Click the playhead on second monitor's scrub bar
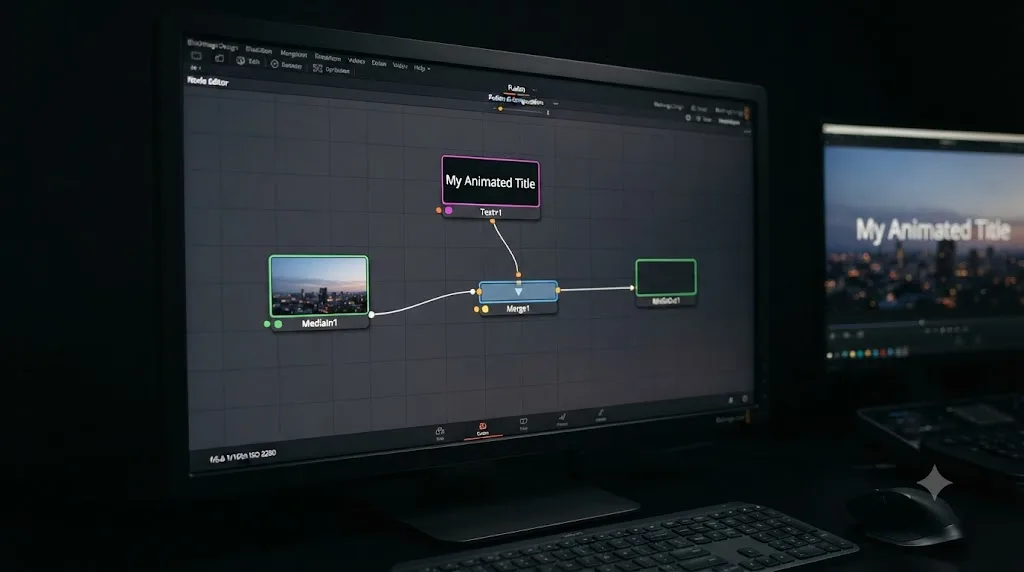The height and width of the screenshot is (572, 1024). coord(922,323)
